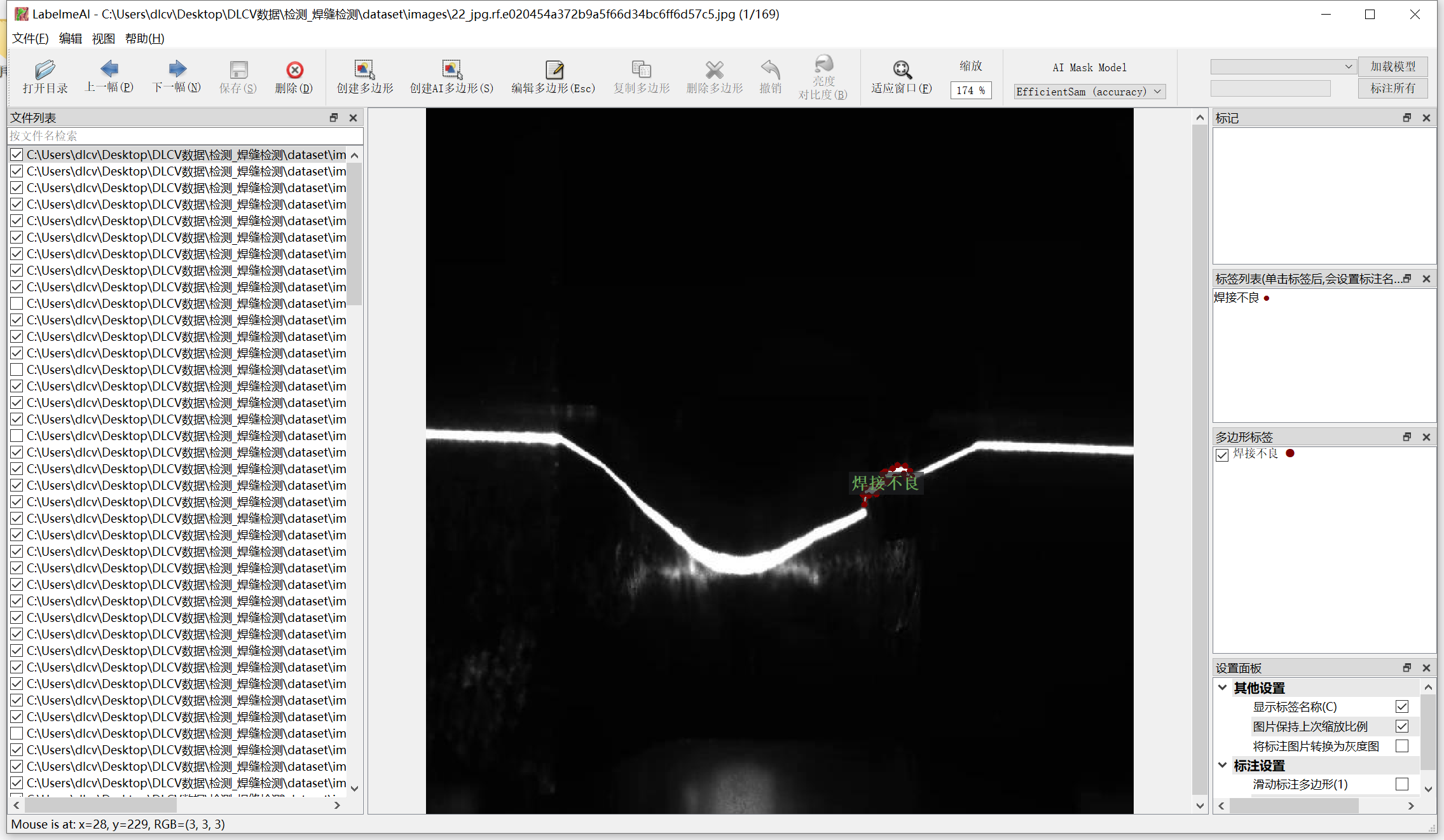Toggle checkbox of first file in list
This screenshot has height=840, width=1444.
tap(17, 155)
